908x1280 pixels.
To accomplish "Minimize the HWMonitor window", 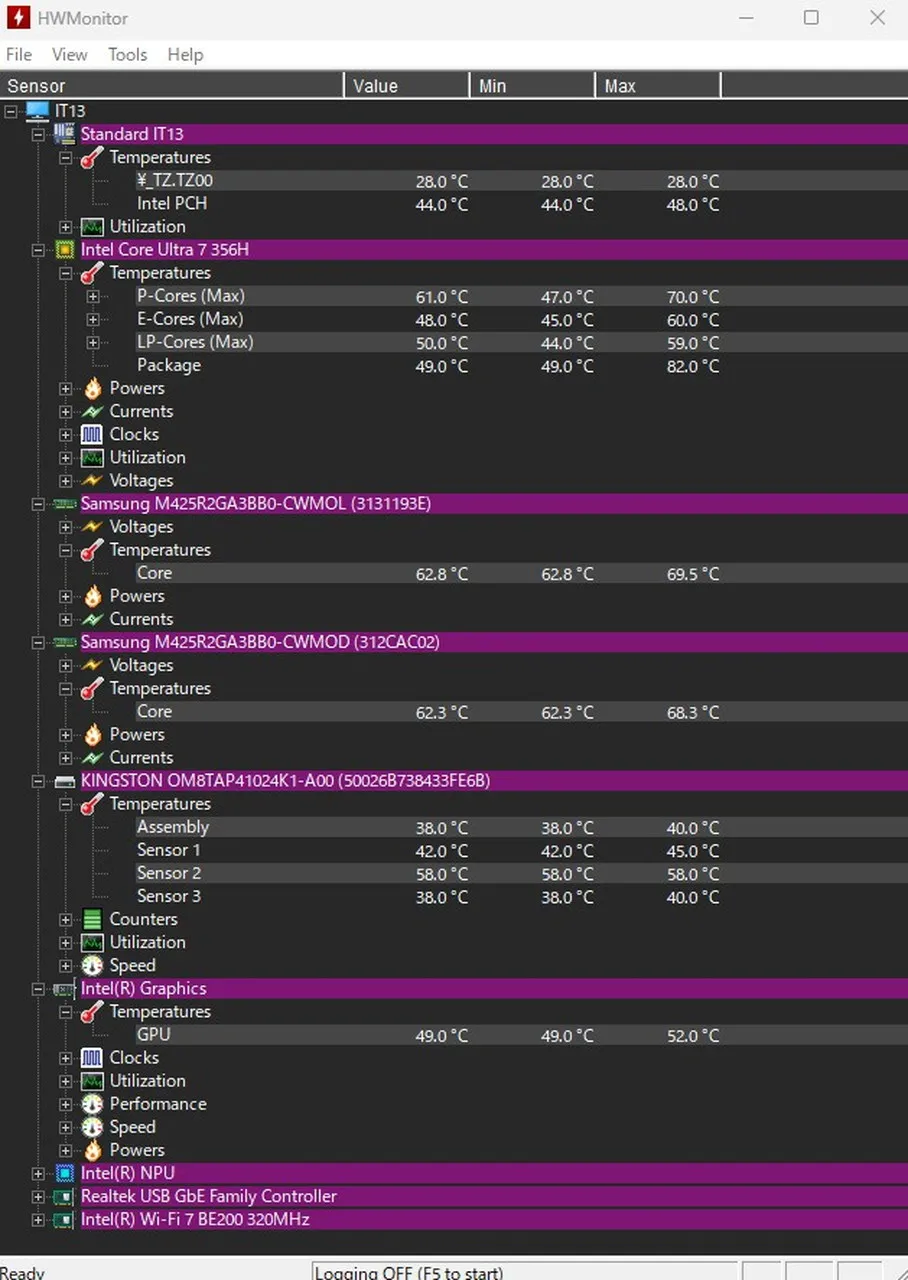I will pyautogui.click(x=746, y=17).
